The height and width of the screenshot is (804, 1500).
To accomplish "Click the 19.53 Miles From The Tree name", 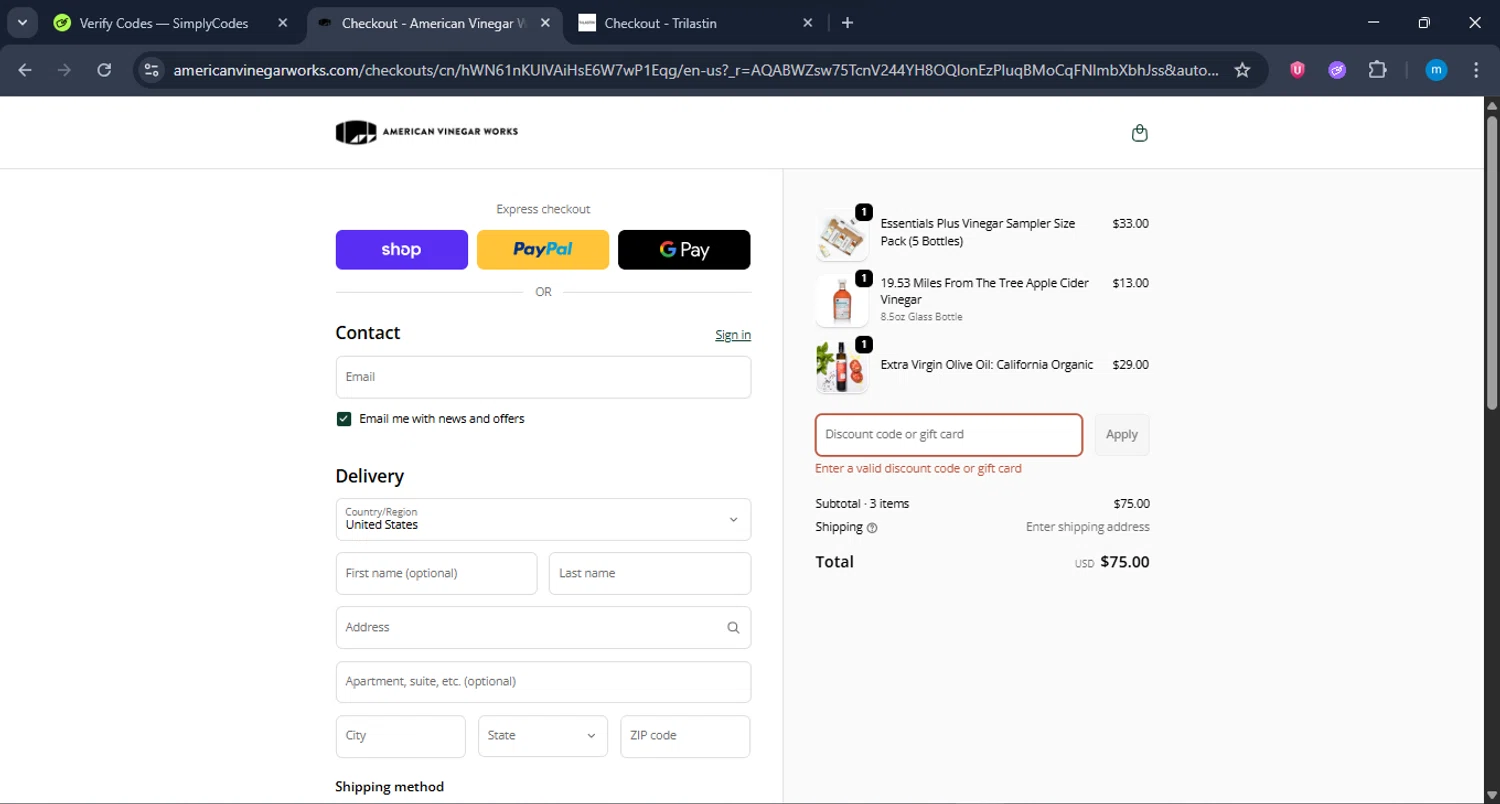I will click(x=985, y=291).
